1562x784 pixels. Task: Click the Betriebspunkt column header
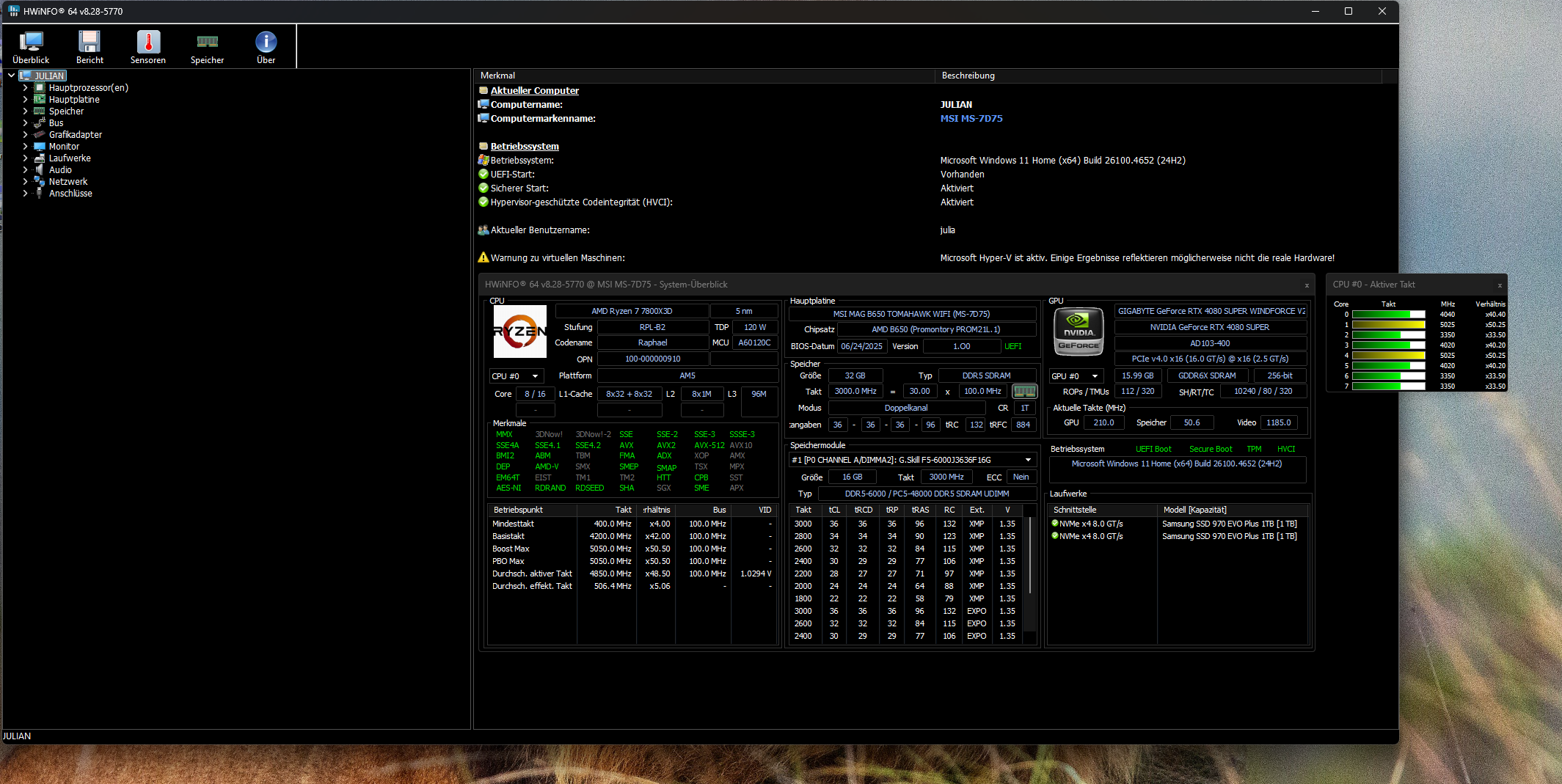coord(532,510)
